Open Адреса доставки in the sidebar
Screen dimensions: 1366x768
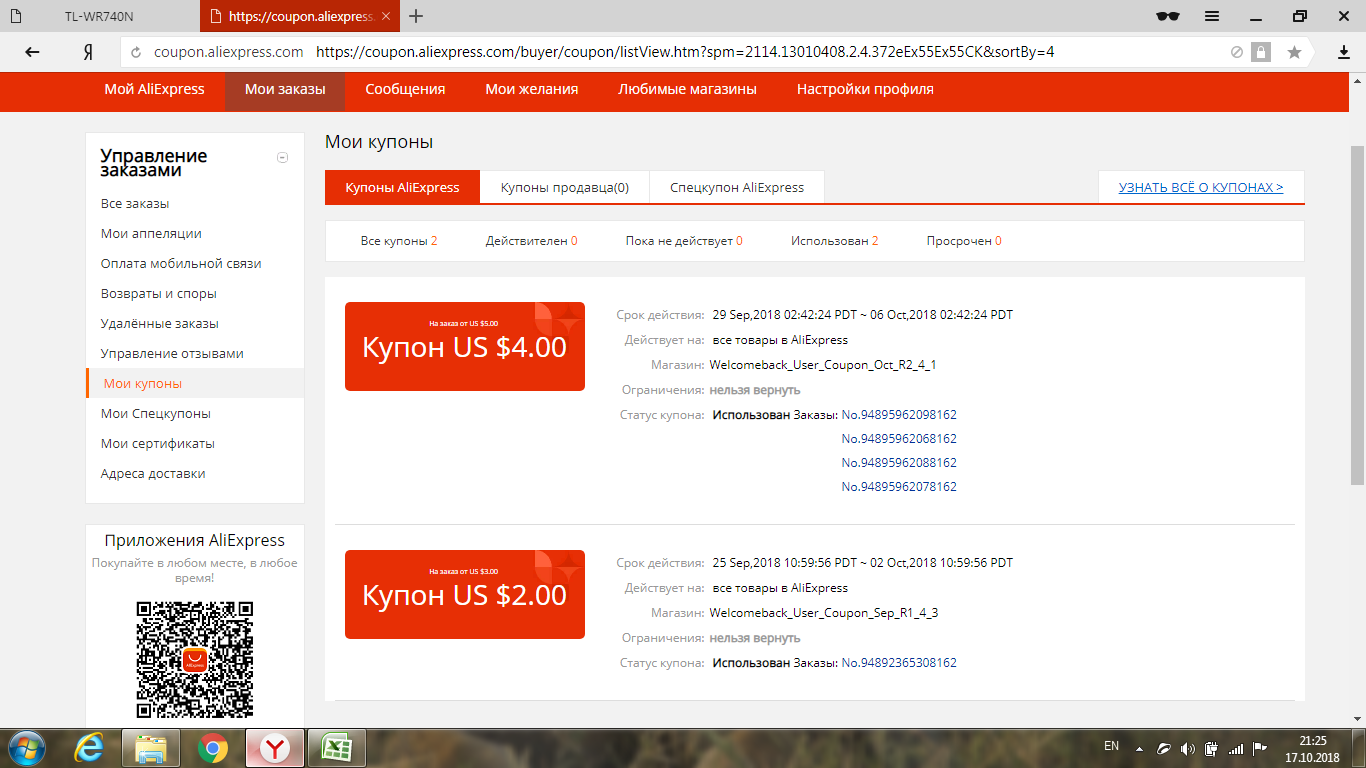tap(153, 474)
